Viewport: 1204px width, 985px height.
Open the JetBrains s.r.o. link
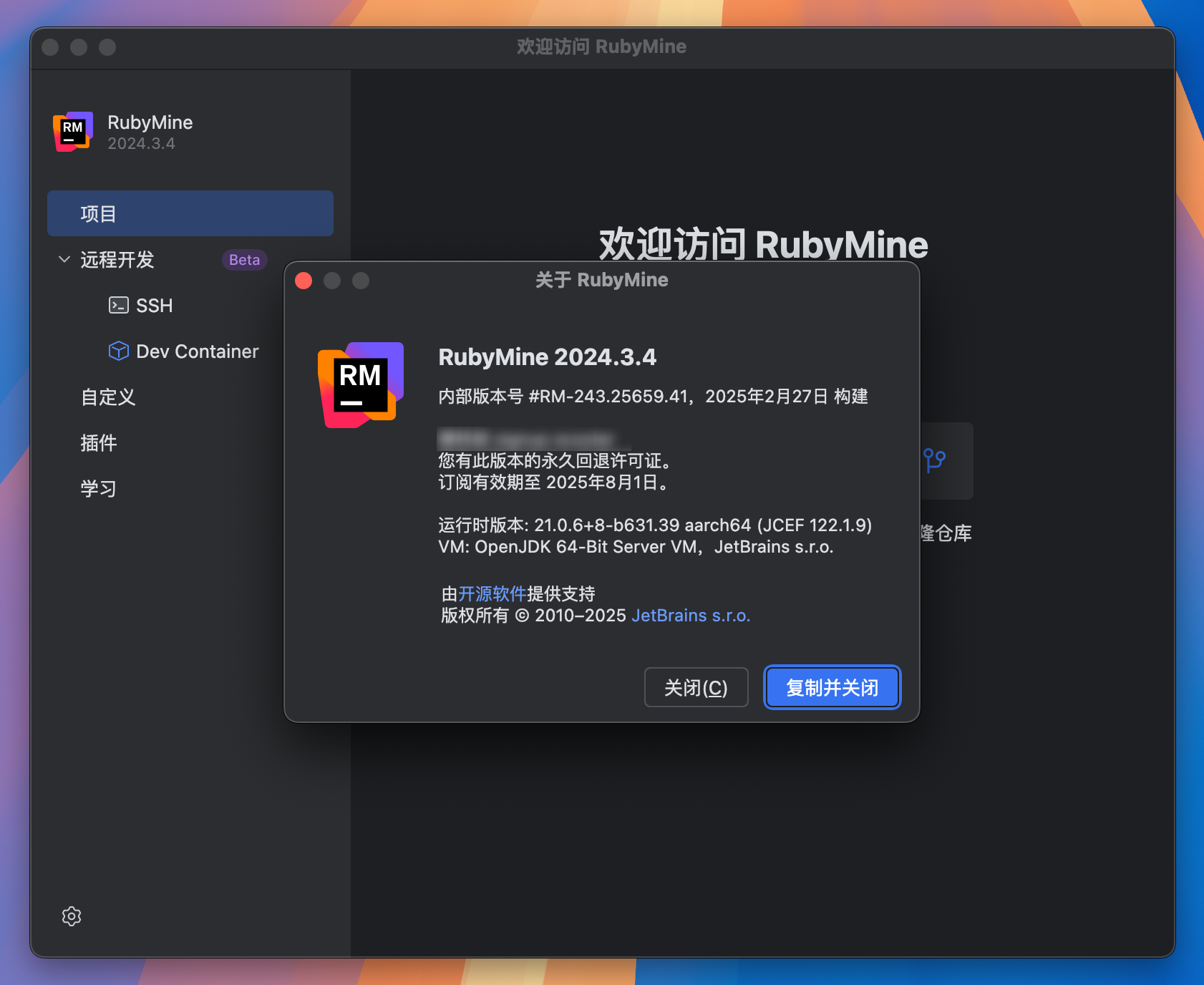(x=691, y=616)
